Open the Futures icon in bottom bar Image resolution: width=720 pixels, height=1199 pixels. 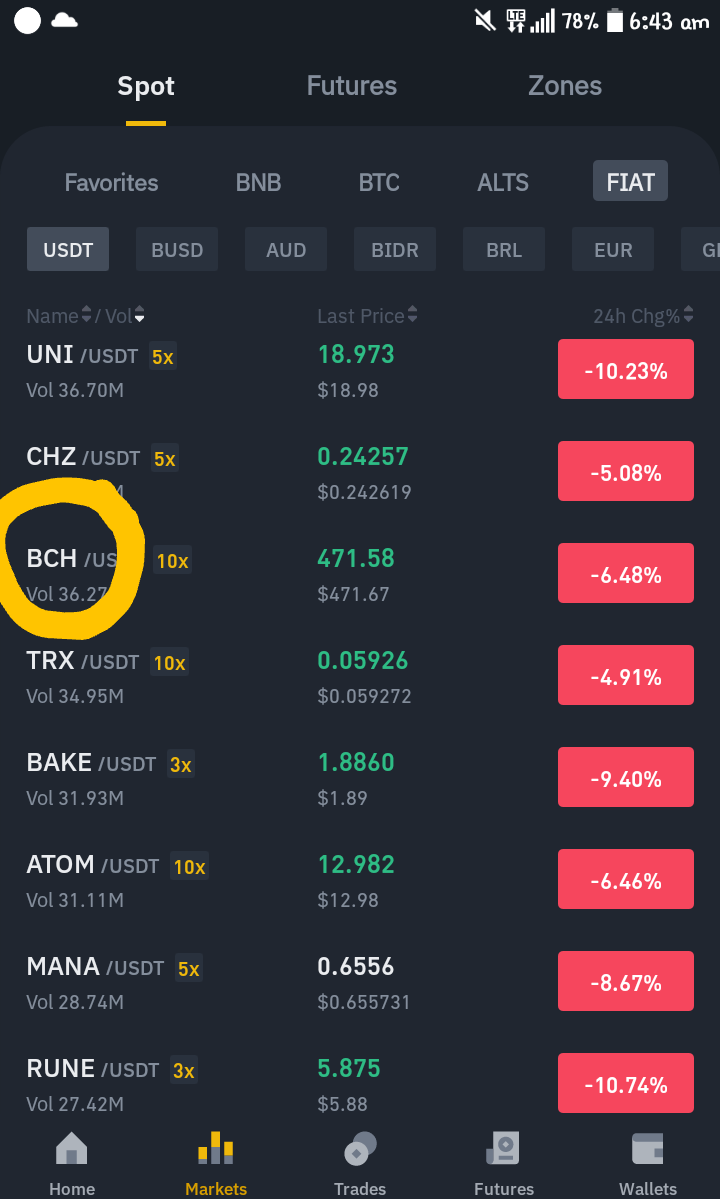coord(504,1149)
